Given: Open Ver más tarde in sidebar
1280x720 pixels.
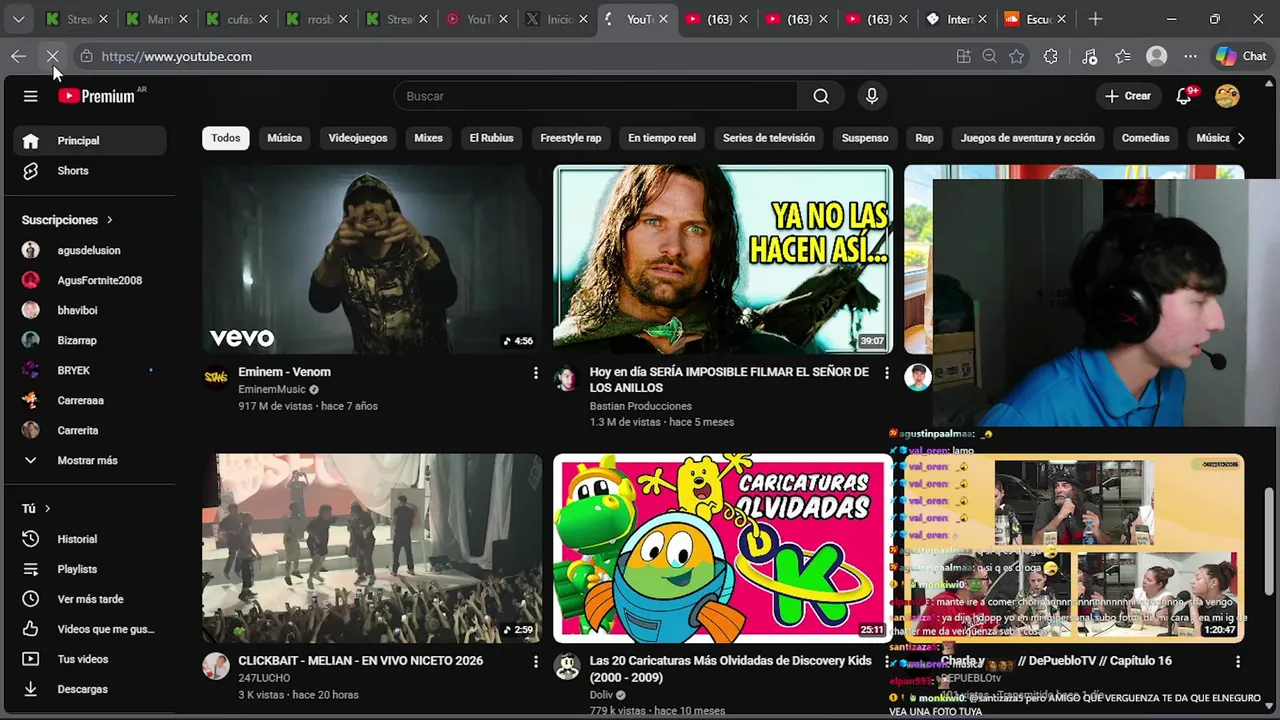Looking at the screenshot, I should (x=91, y=599).
